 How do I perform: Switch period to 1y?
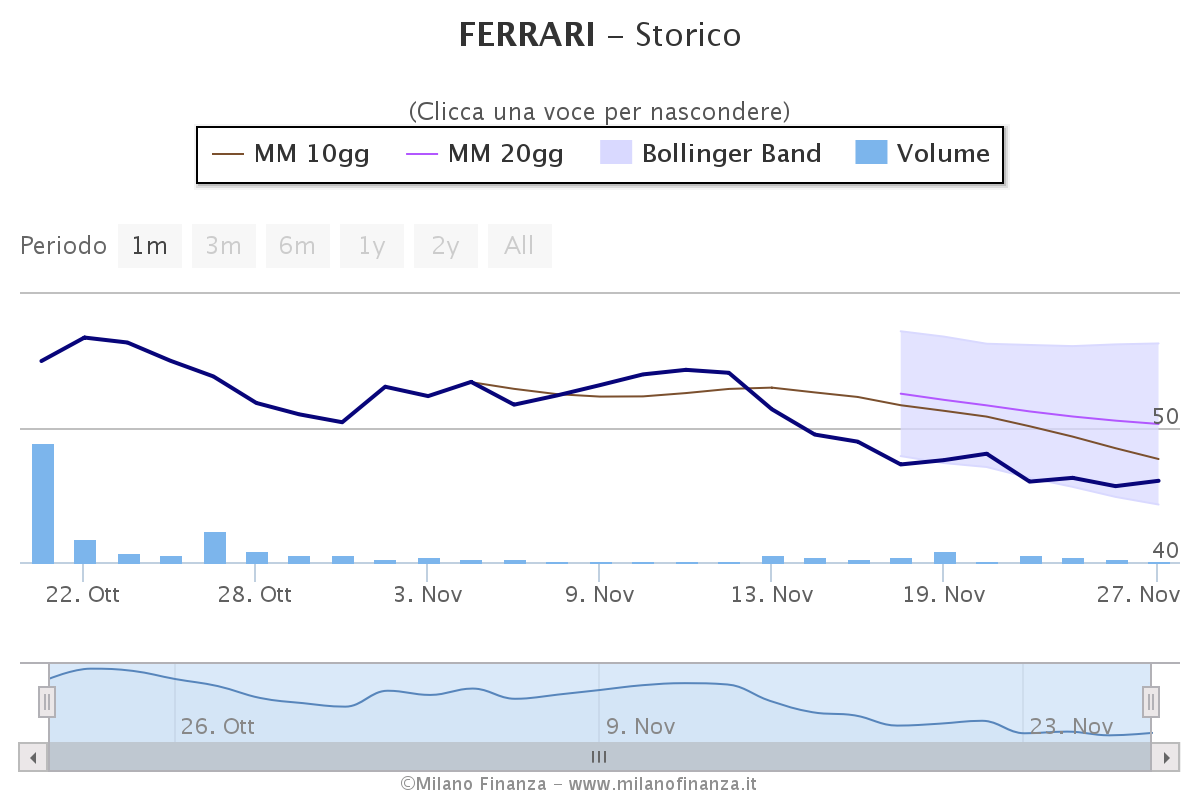tap(372, 246)
